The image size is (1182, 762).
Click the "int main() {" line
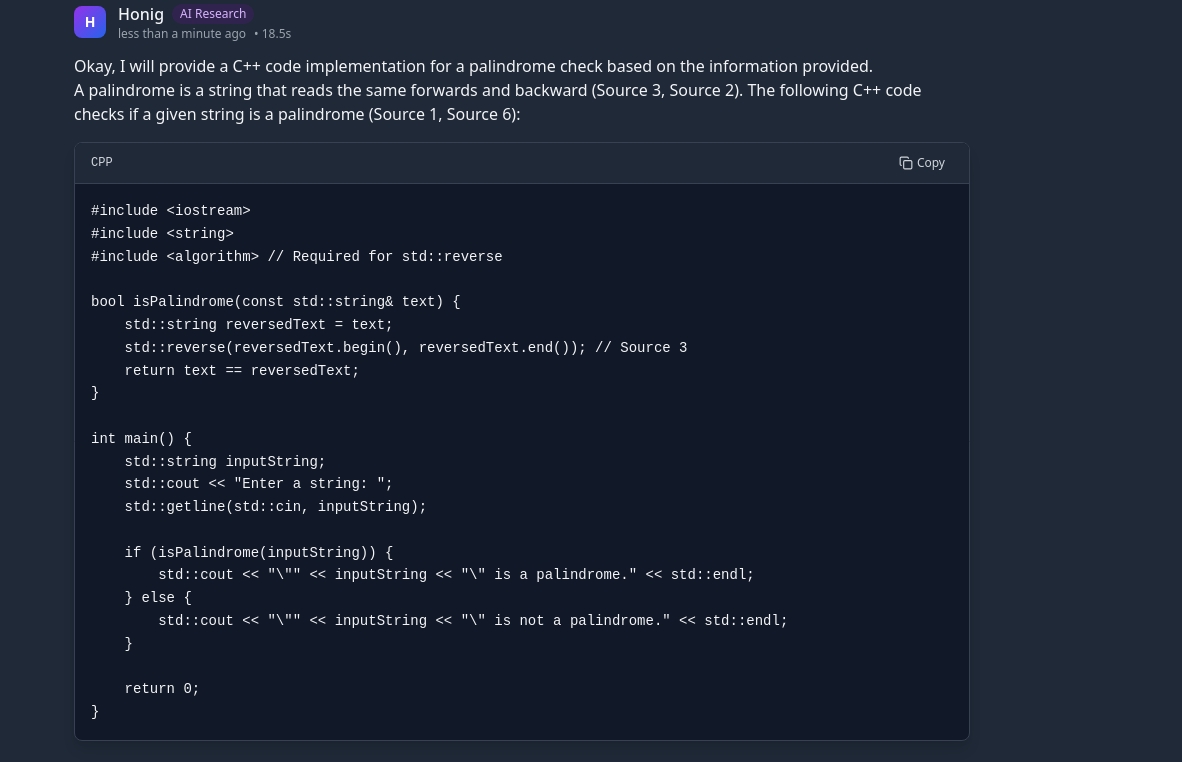point(141,439)
